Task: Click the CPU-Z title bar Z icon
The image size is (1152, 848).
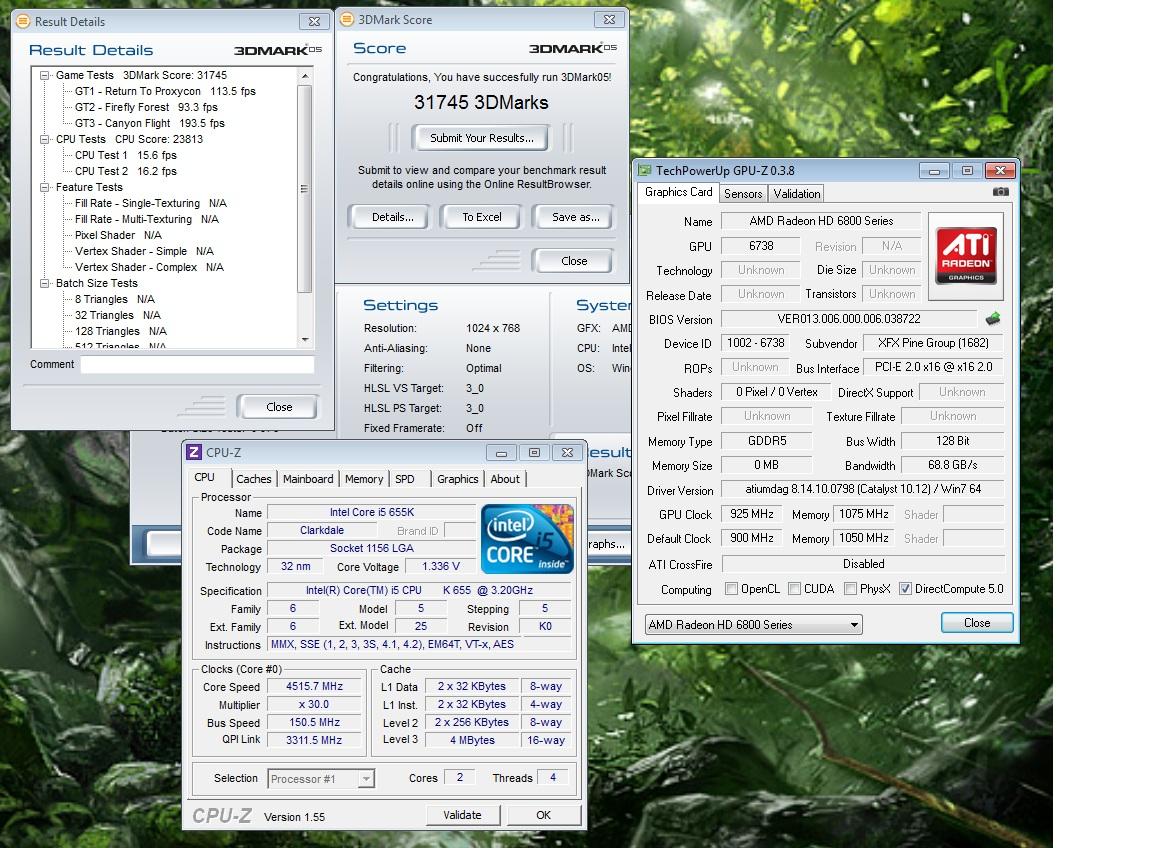Action: point(194,453)
